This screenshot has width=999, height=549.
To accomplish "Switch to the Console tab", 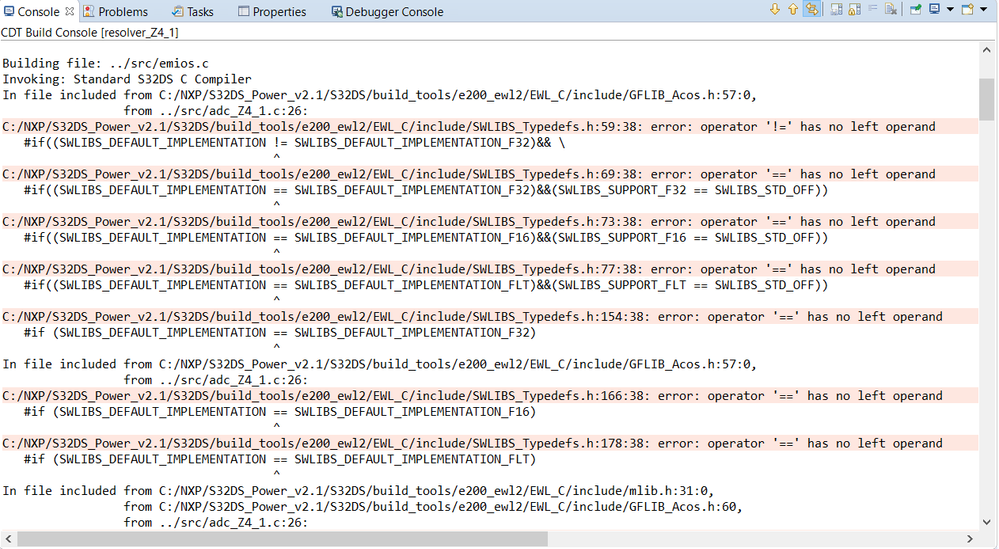I will 38,11.
